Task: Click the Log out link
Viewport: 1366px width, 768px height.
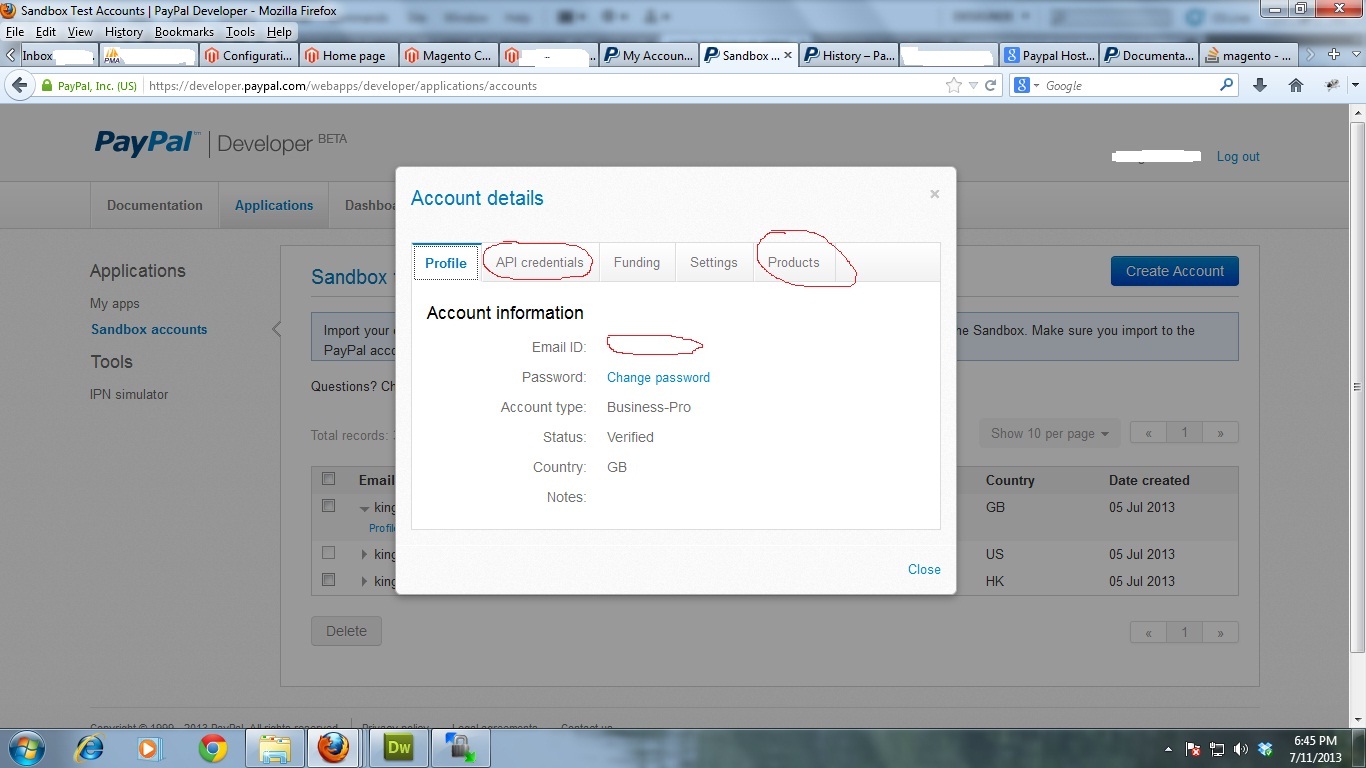Action: point(1238,156)
